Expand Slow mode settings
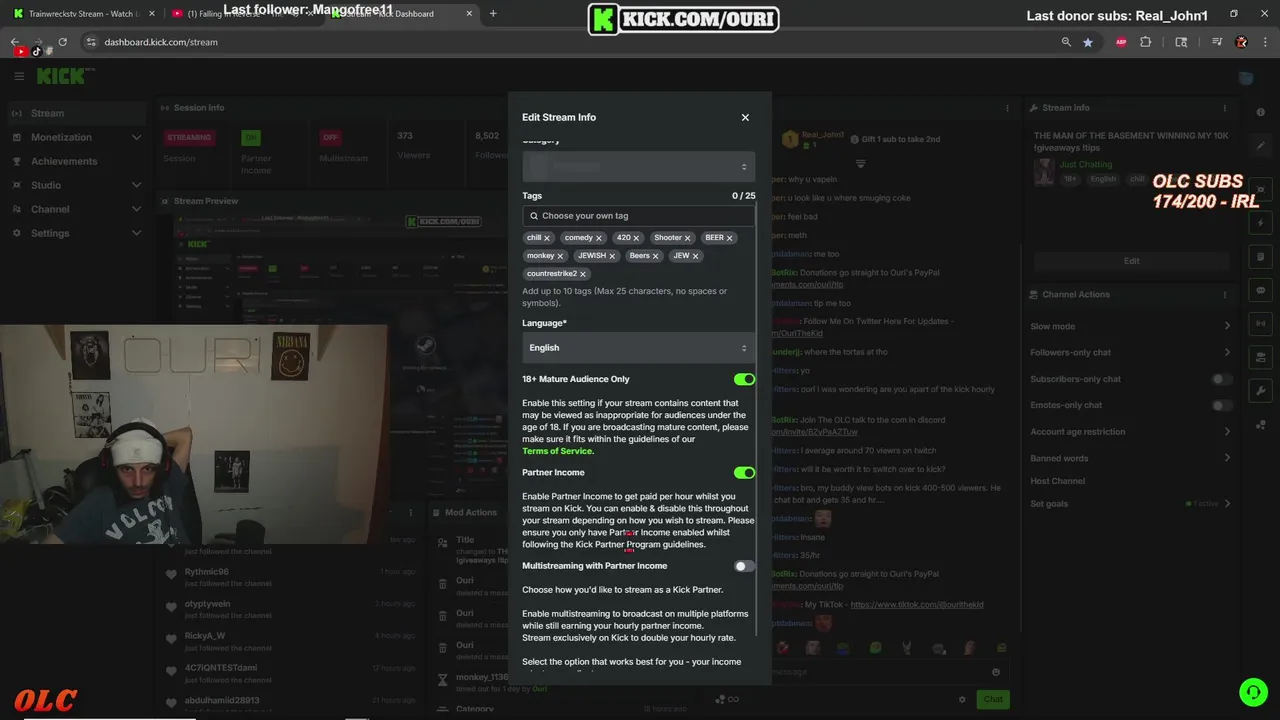 [1131, 326]
